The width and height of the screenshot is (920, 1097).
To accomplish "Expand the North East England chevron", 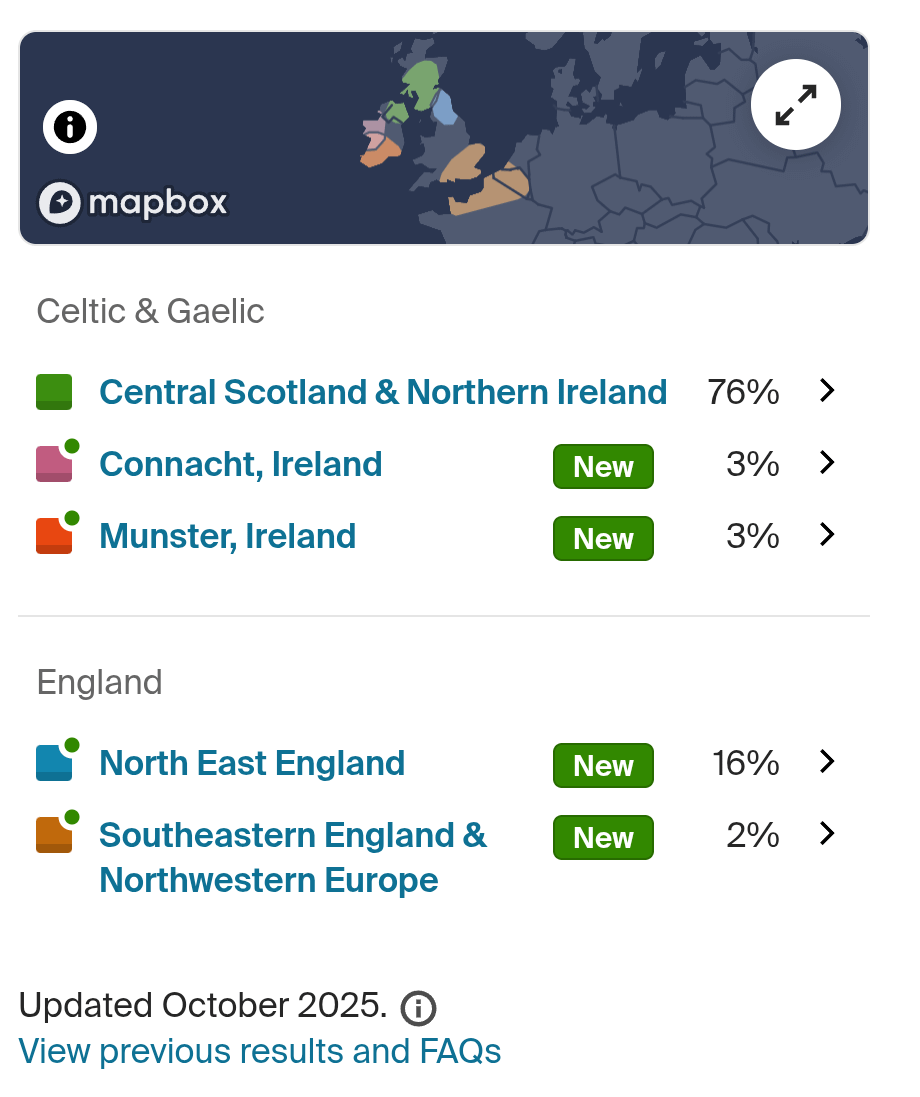I will (x=827, y=761).
